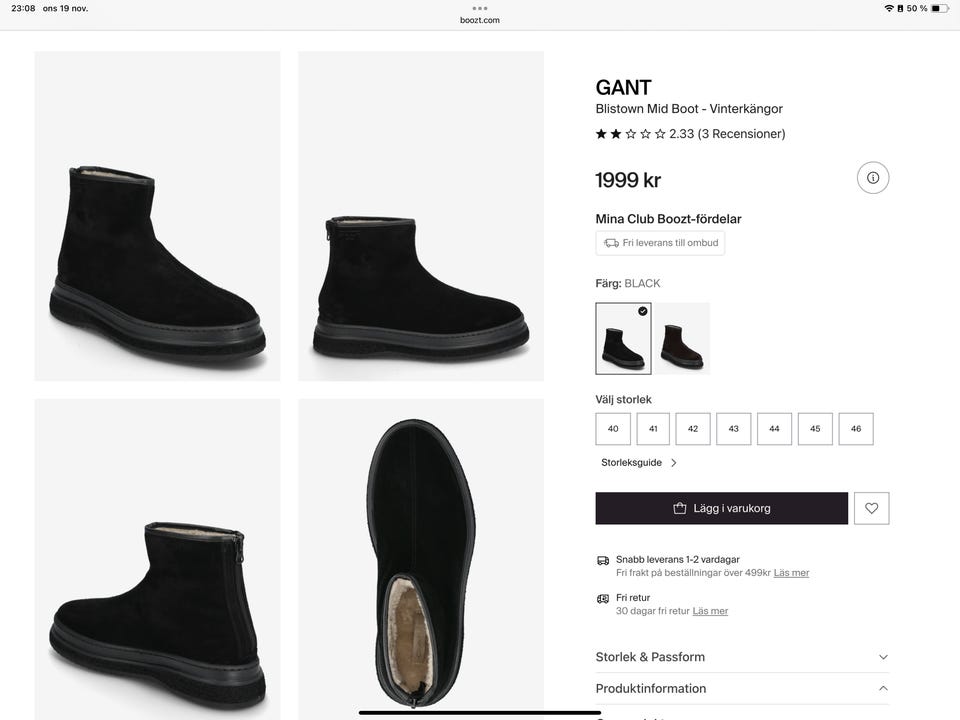This screenshot has width=960, height=720.
Task: Open the Storleksguide size guide
Action: pos(632,463)
